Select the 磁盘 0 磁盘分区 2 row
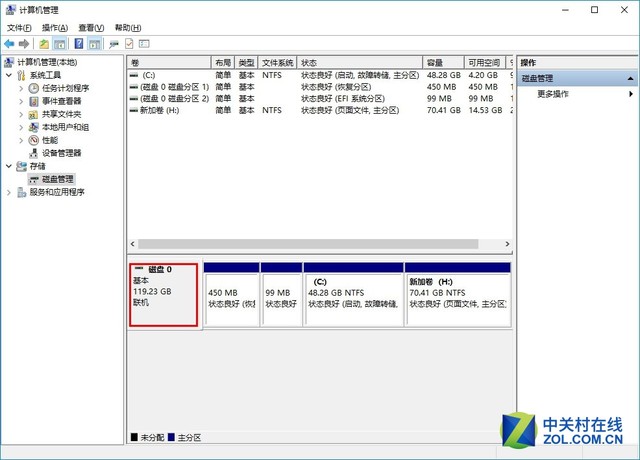The width and height of the screenshot is (640, 460). tap(320, 98)
